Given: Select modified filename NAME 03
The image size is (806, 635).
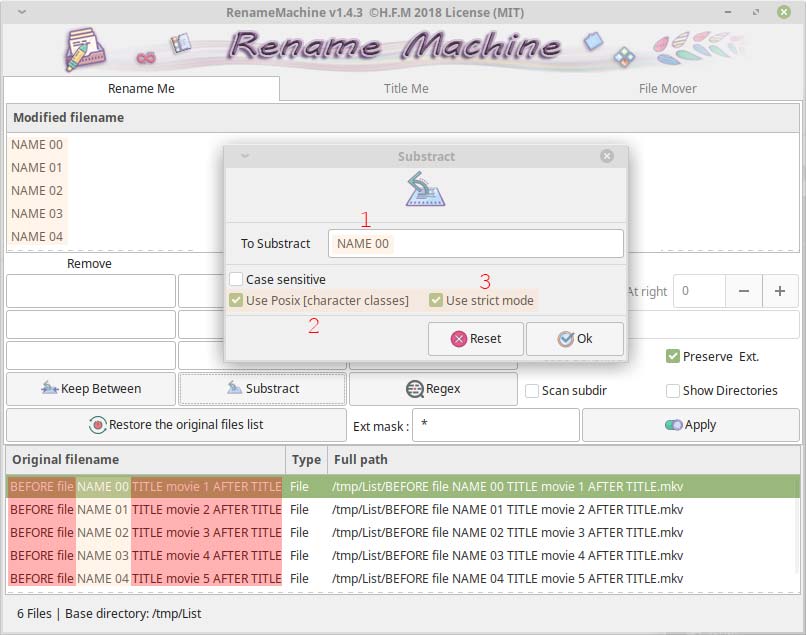Looking at the screenshot, I should click(37, 213).
